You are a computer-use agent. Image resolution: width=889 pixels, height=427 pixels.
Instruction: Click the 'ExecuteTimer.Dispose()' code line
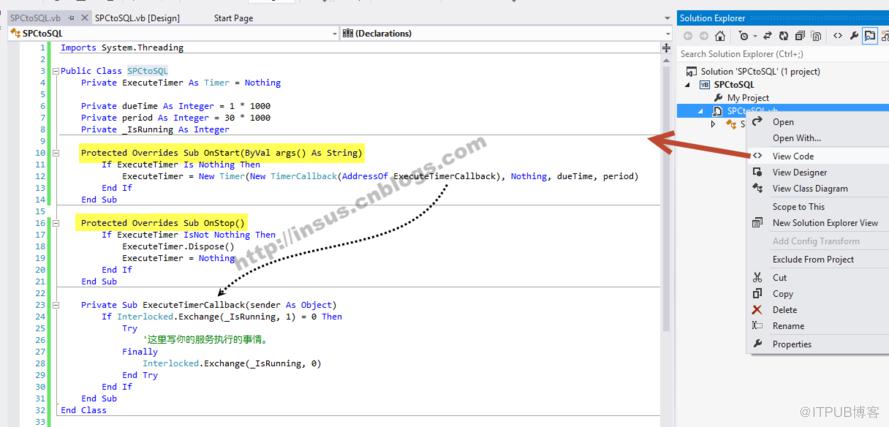tap(177, 246)
